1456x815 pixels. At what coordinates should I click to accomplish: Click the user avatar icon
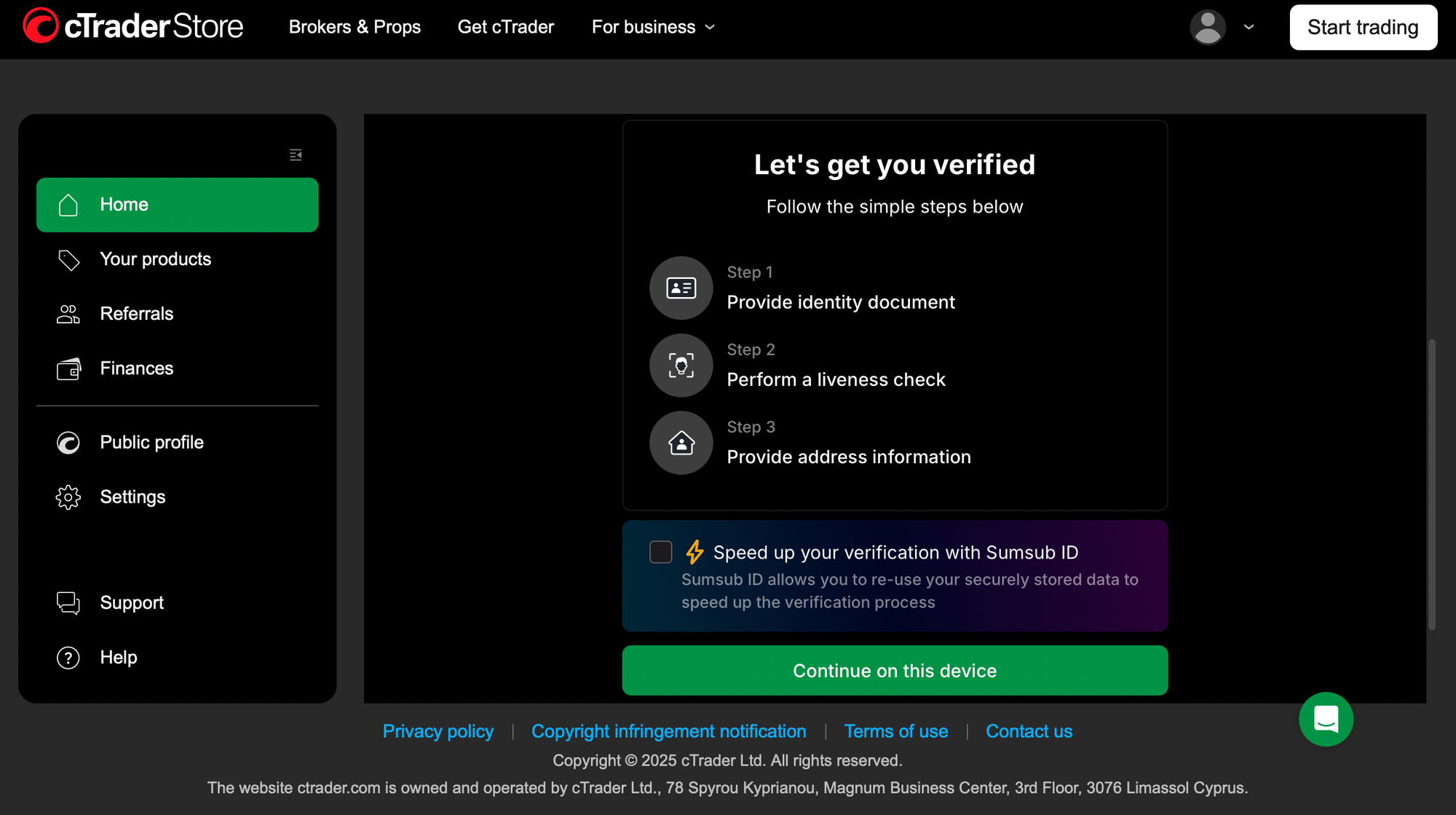pos(1207,27)
